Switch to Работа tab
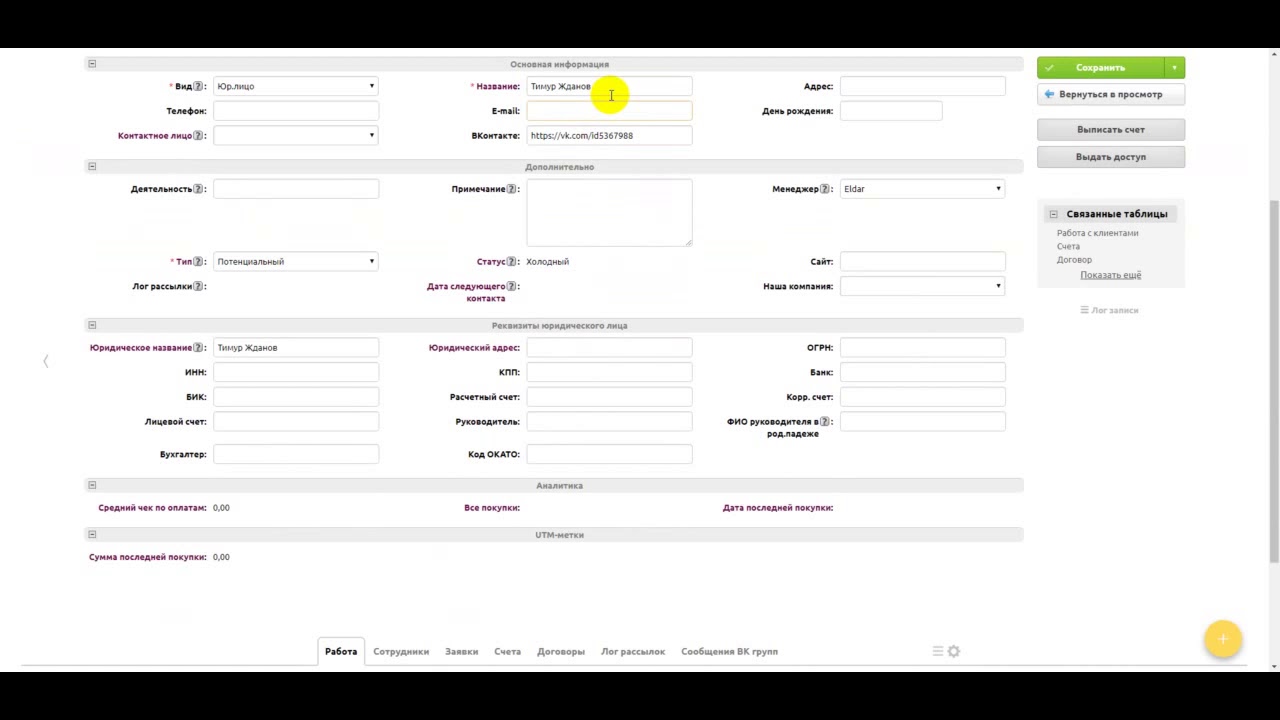1280x720 pixels. (341, 651)
